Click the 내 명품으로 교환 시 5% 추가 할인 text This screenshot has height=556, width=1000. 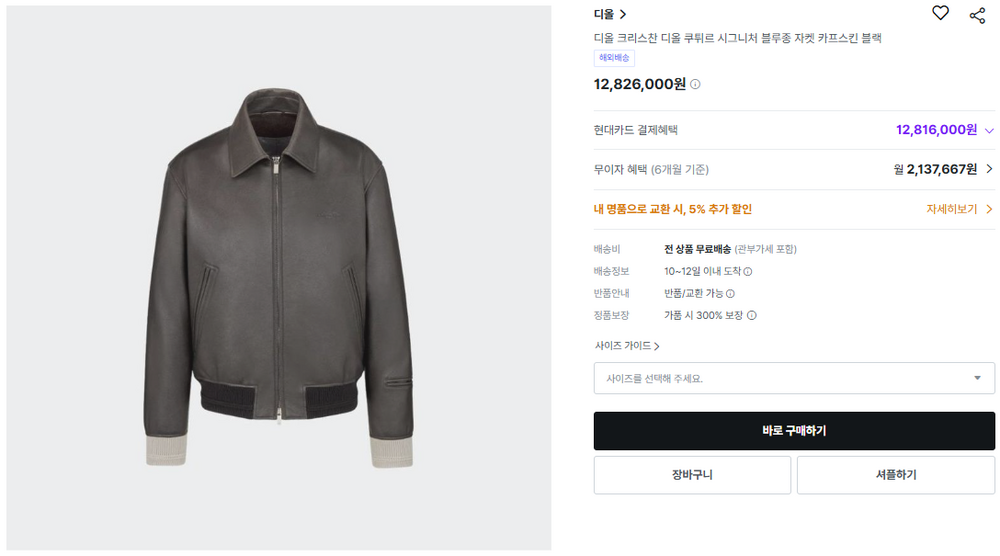tap(673, 209)
